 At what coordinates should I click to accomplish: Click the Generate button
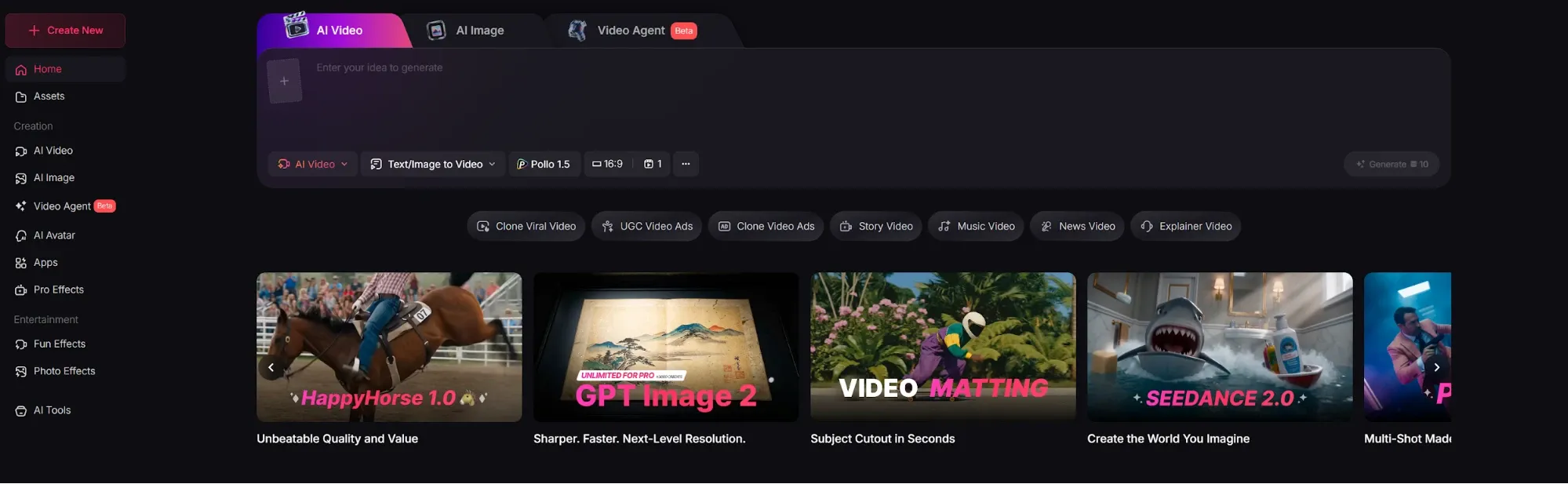(1392, 164)
